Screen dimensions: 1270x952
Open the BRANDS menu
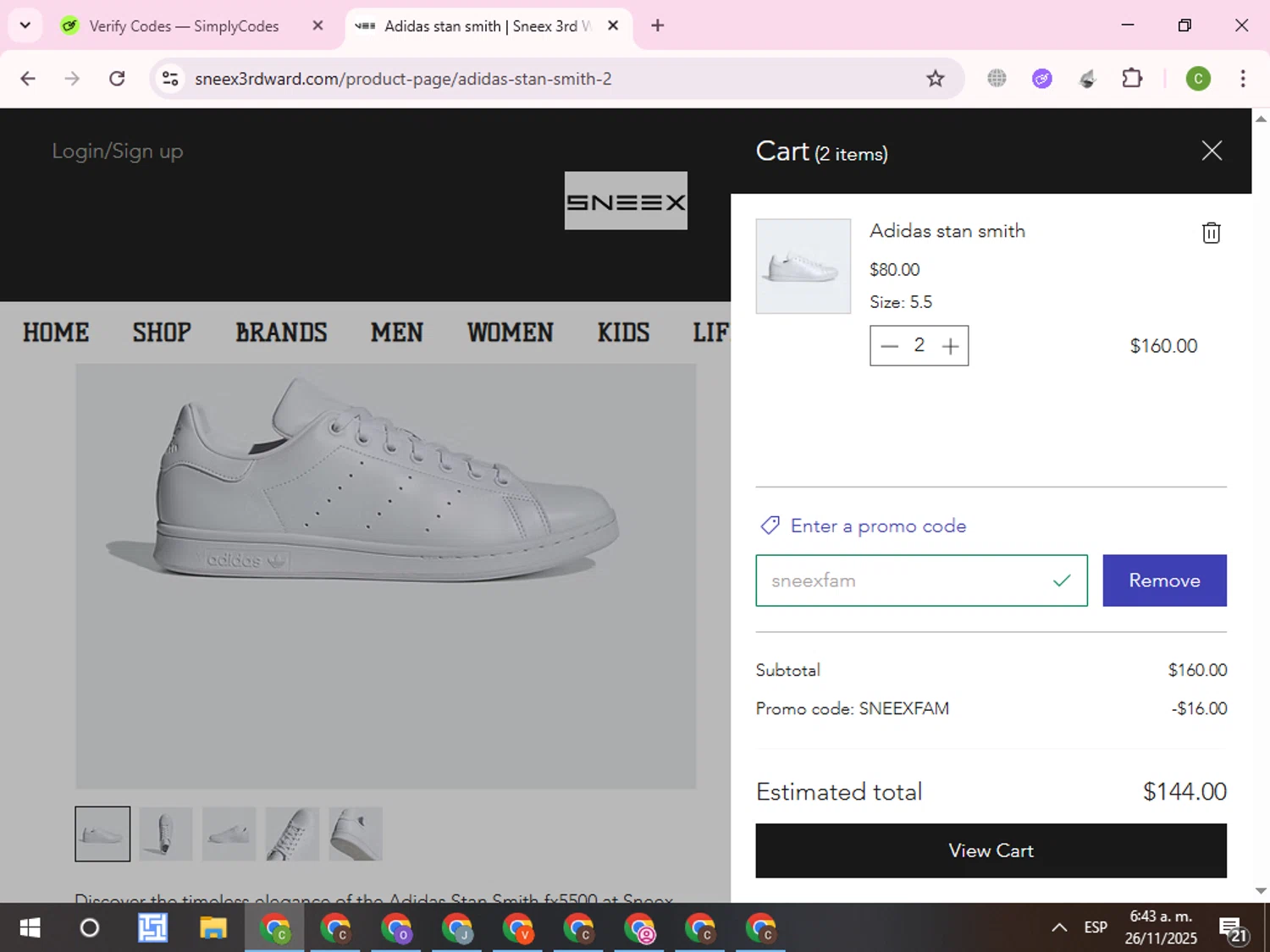coord(281,333)
